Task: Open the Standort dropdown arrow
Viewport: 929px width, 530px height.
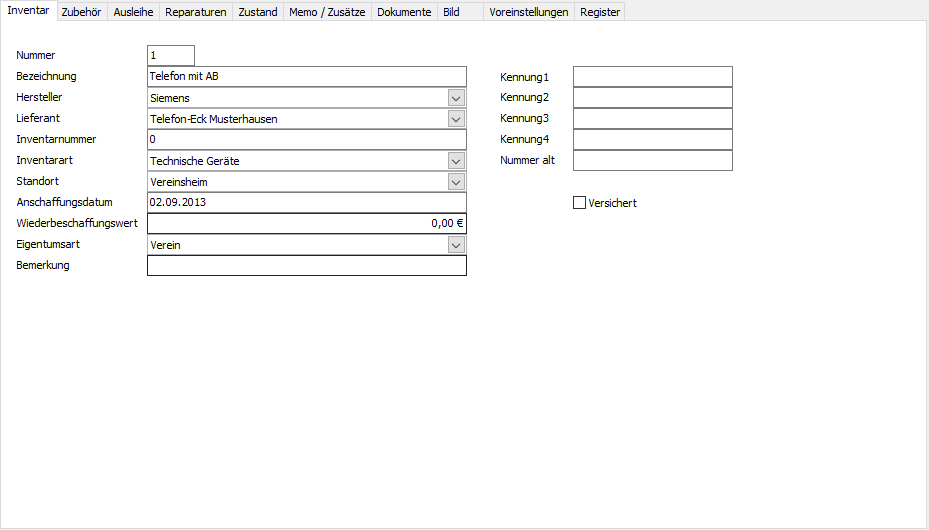Action: coord(456,182)
